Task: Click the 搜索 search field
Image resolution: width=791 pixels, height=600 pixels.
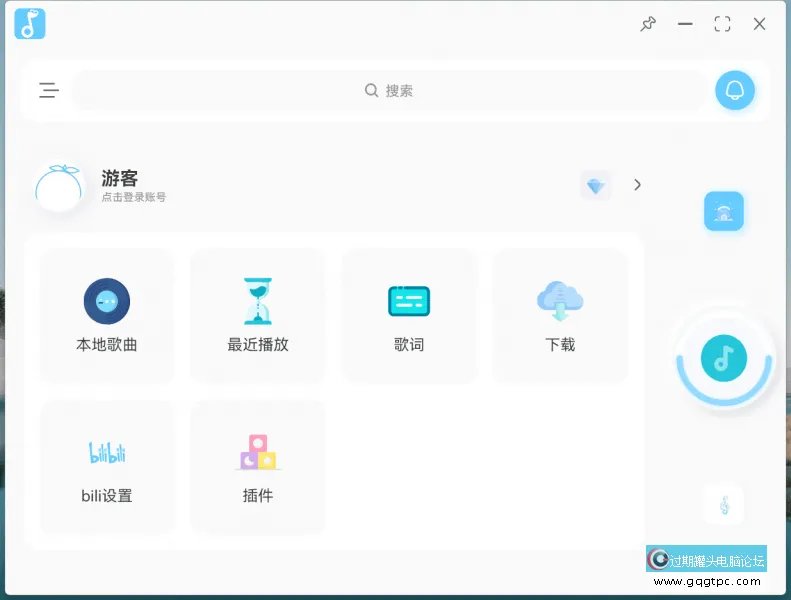Action: click(389, 91)
